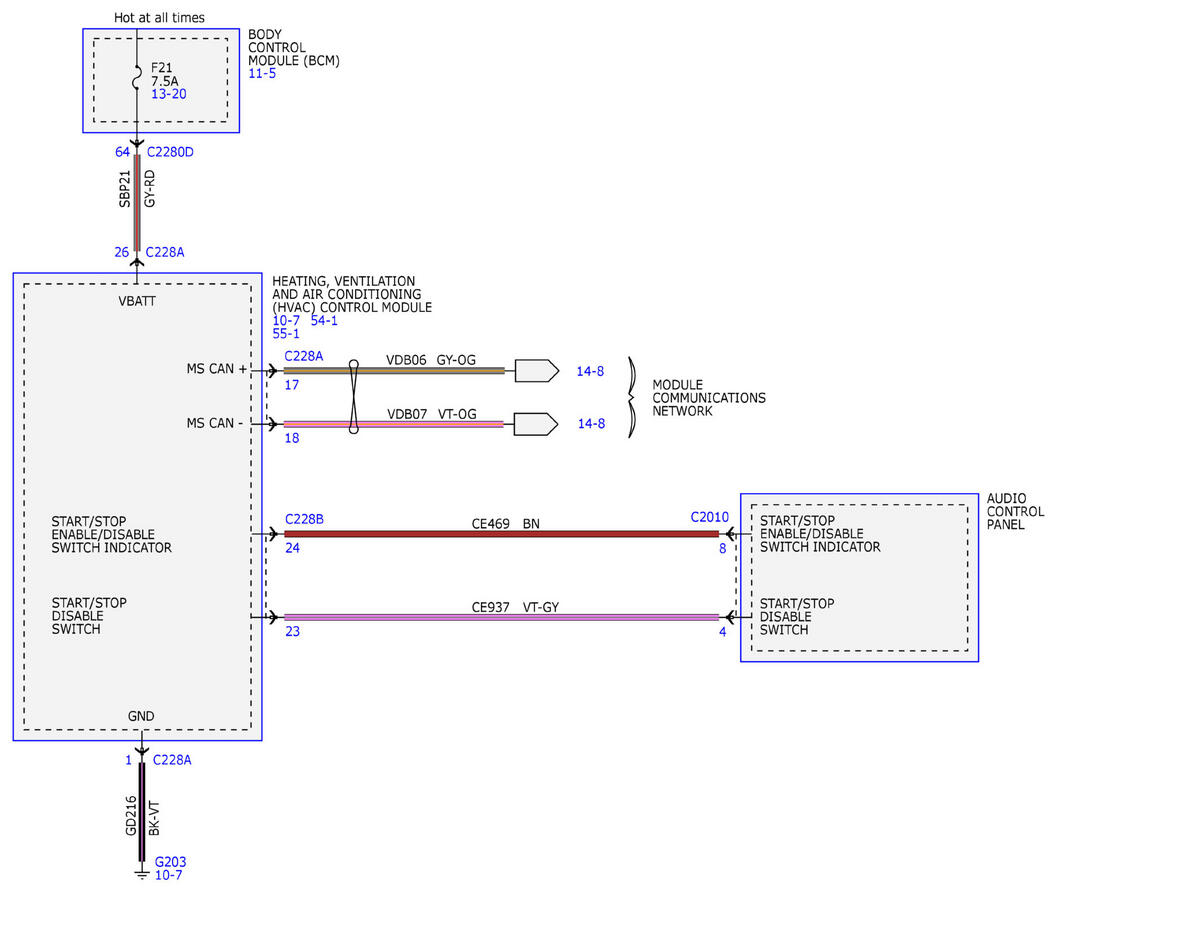Open the 11-5 reference for the BCM
Image resolution: width=1200 pixels, height=927 pixels.
262,73
